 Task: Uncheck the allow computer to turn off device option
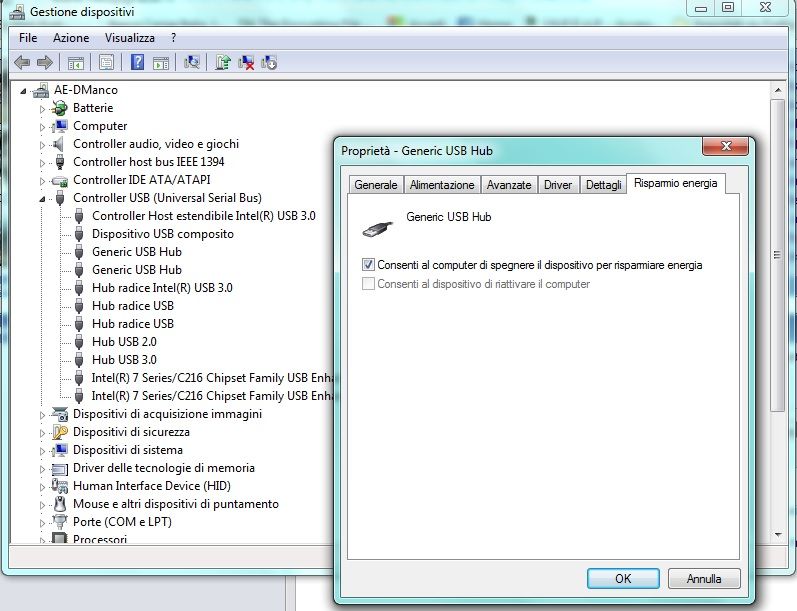369,266
